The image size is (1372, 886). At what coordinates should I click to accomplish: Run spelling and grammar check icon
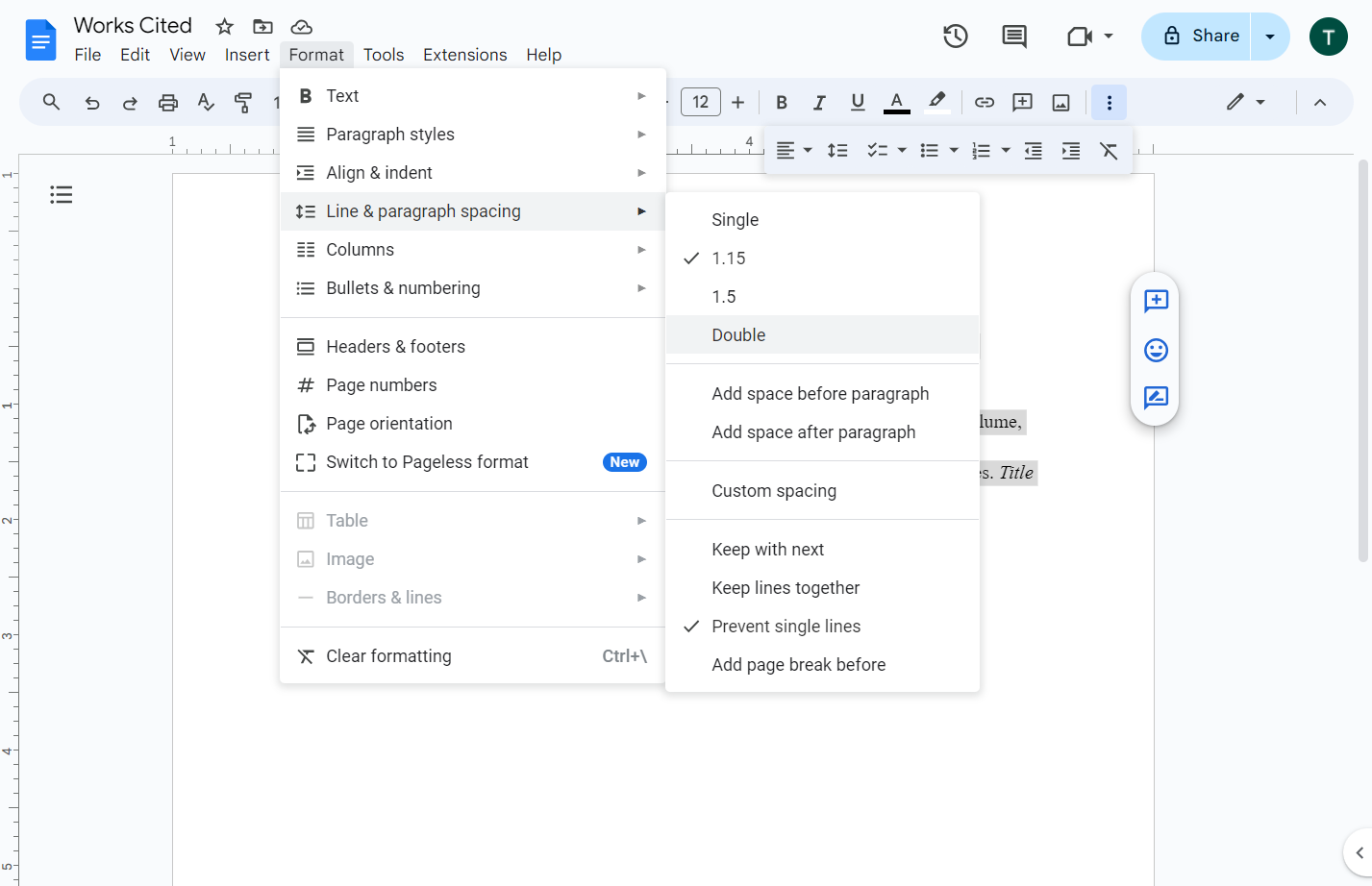point(206,102)
